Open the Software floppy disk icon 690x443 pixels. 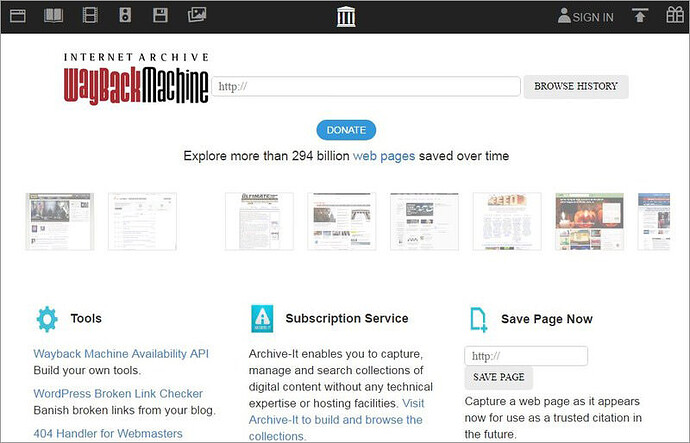point(160,16)
